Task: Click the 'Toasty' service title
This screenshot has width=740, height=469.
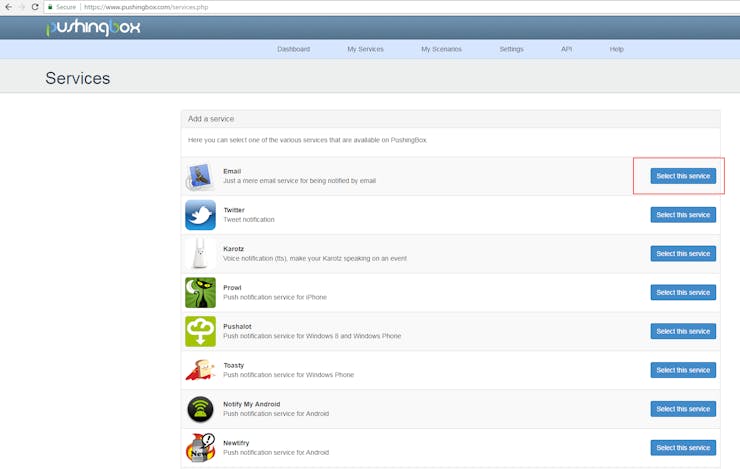Action: [x=234, y=365]
